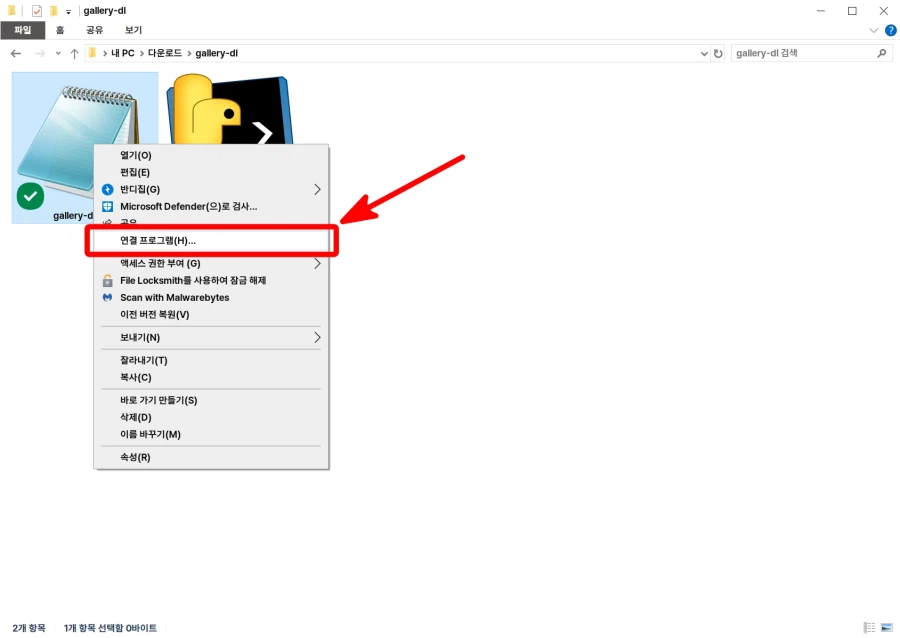Click the File Locksmith padlock icon
Viewport: 900px width, 638px height.
(x=107, y=281)
